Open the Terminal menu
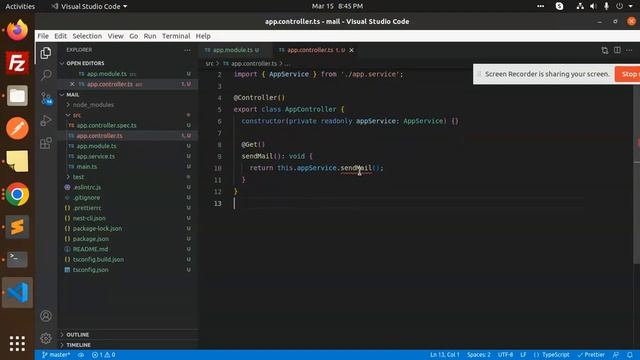 point(176,36)
